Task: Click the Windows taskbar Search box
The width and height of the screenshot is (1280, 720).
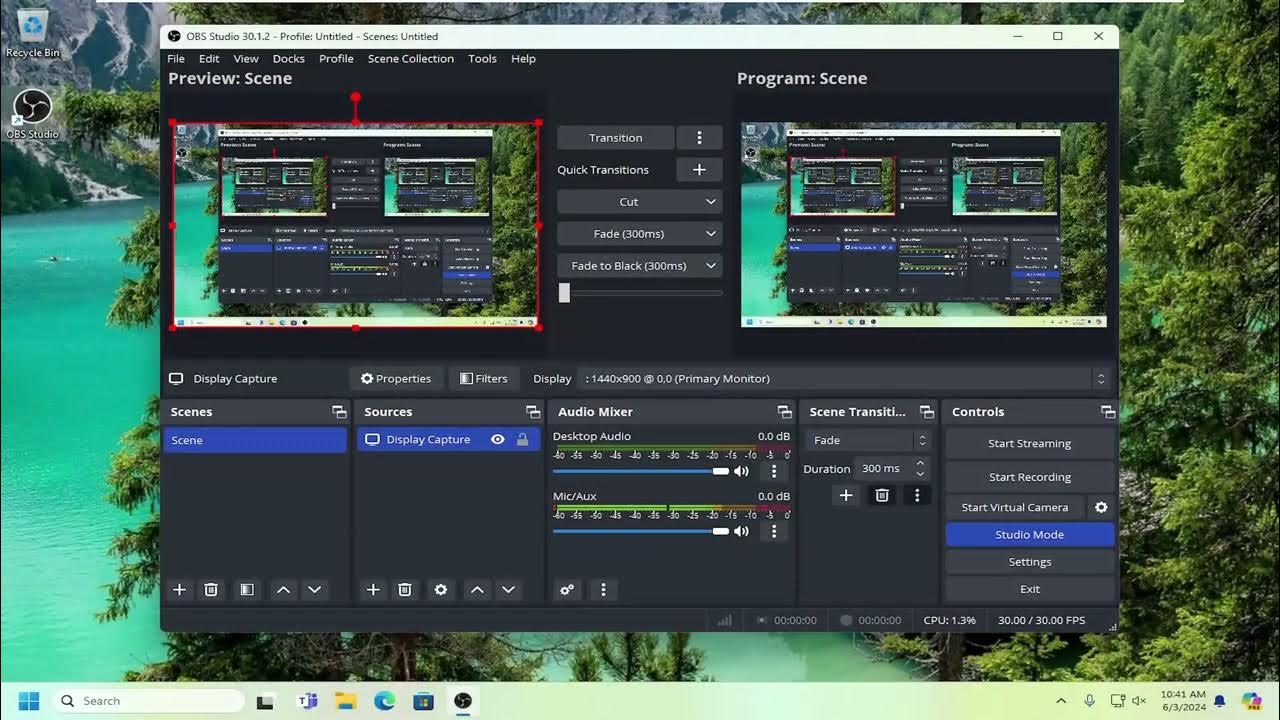Action: coord(147,701)
